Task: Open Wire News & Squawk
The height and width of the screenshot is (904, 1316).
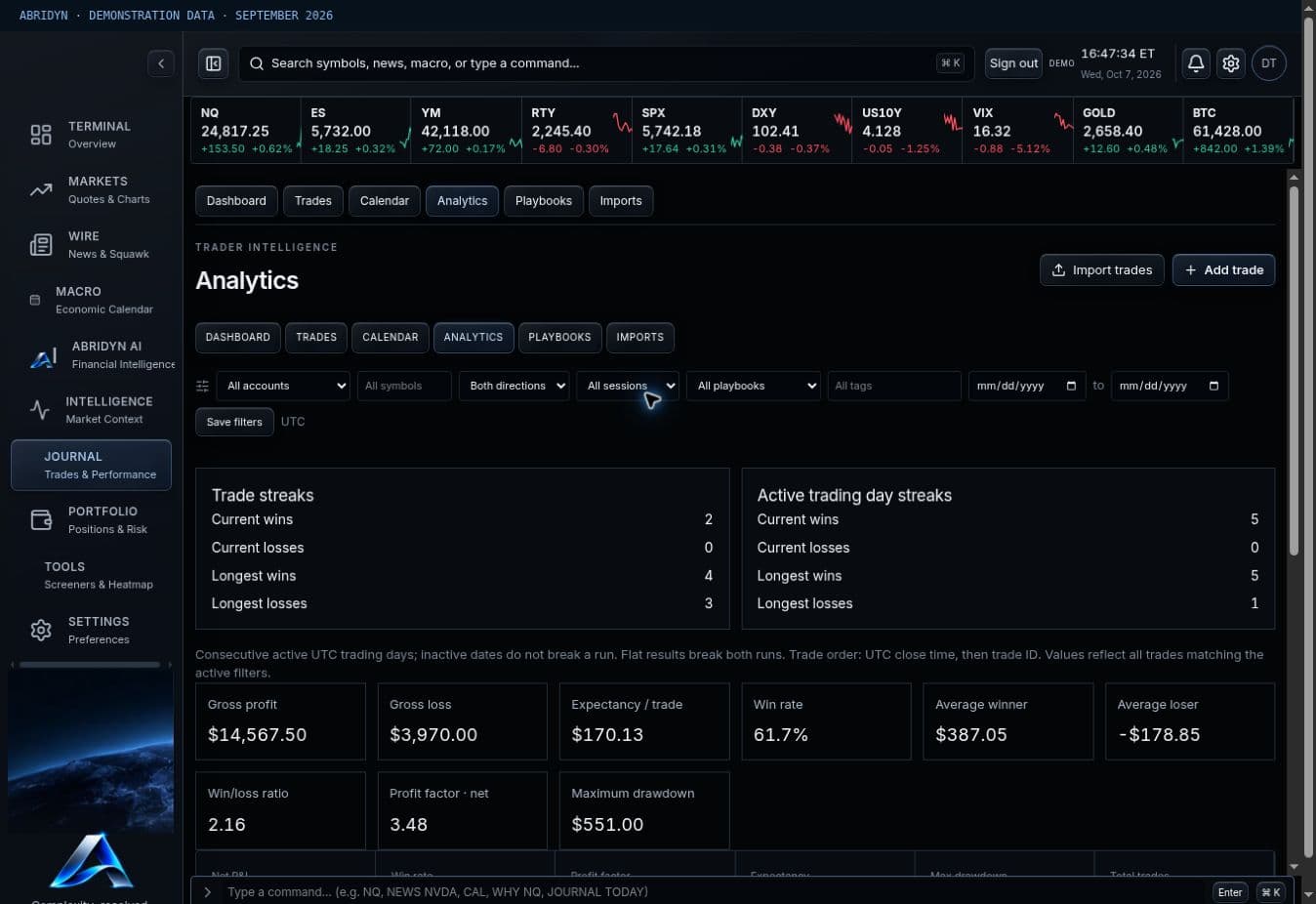Action: (x=91, y=244)
